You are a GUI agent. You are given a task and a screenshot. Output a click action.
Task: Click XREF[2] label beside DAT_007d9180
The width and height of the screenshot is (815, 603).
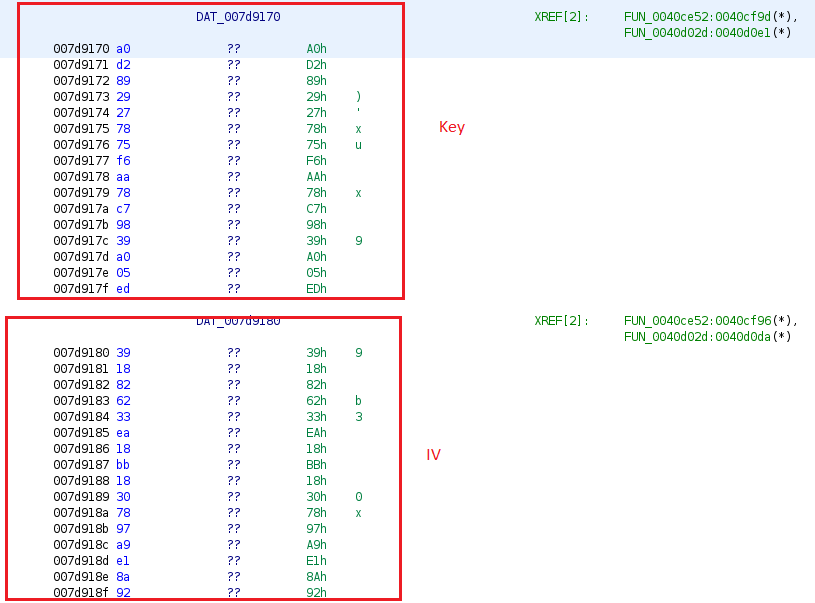561,321
